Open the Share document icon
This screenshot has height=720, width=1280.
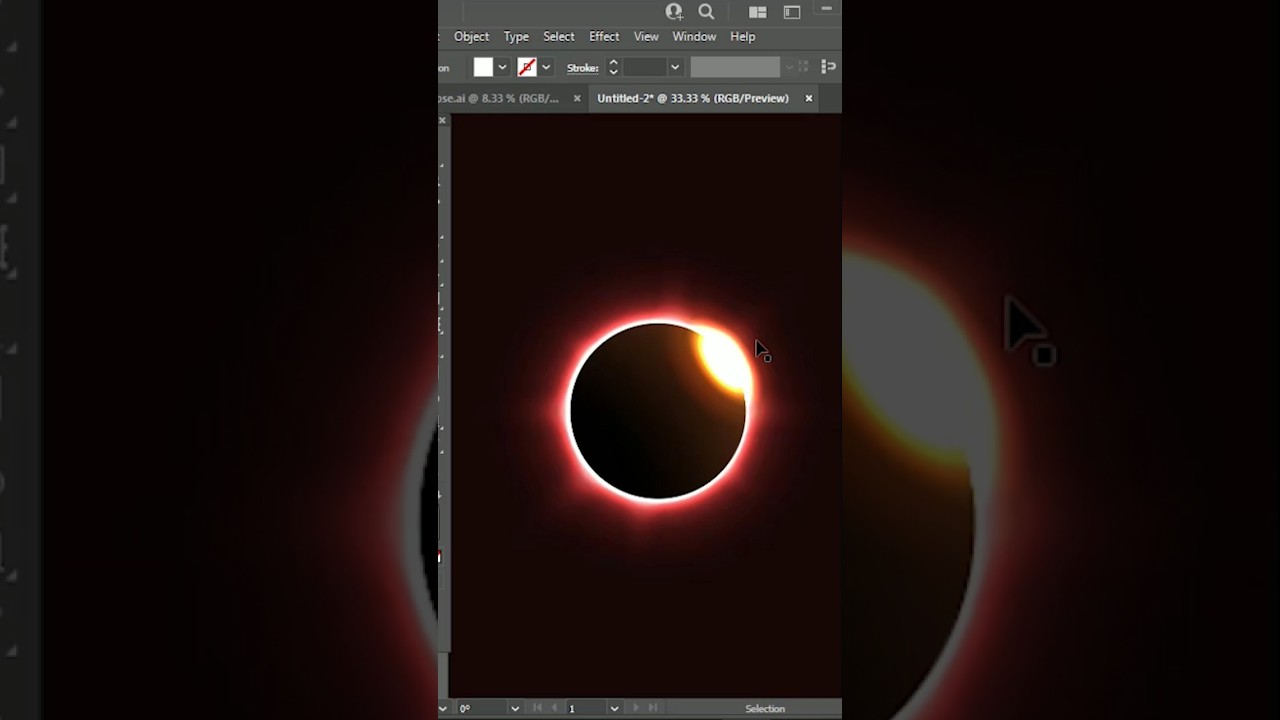[674, 12]
